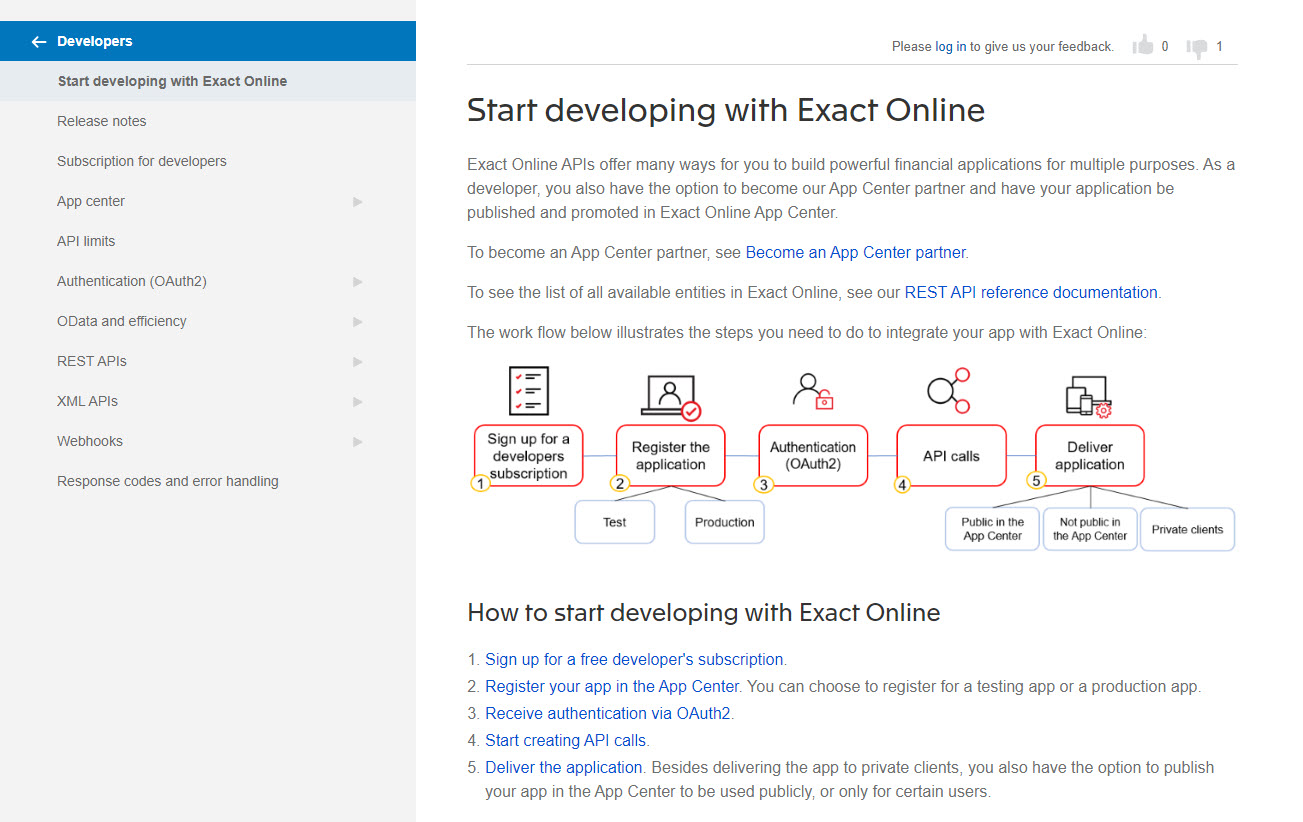Open XML APIs sidebar entry

pyautogui.click(x=87, y=401)
